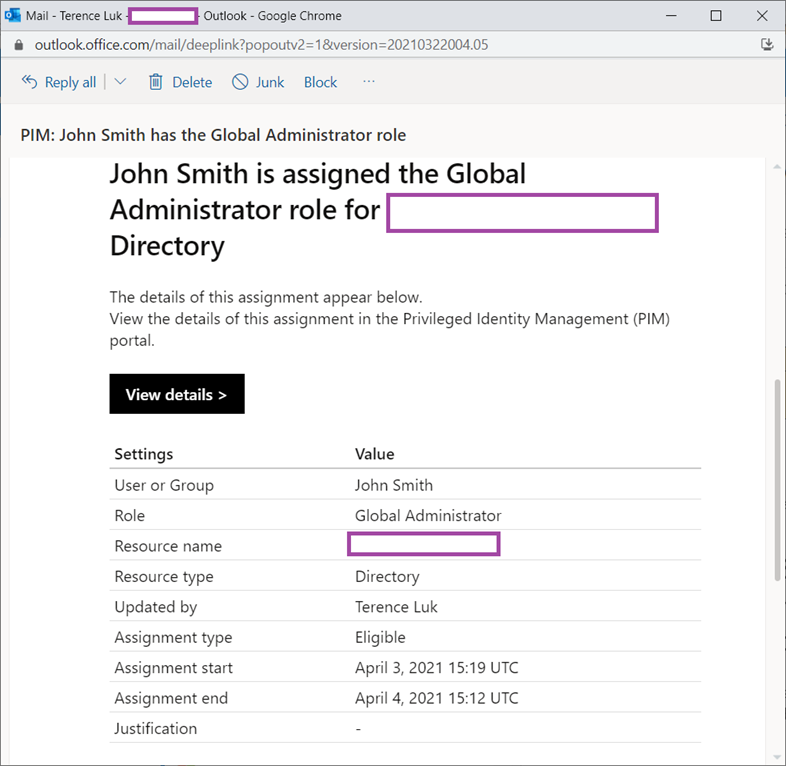786x766 pixels.
Task: Expand the reply options dropdown chevron
Action: coord(120,82)
